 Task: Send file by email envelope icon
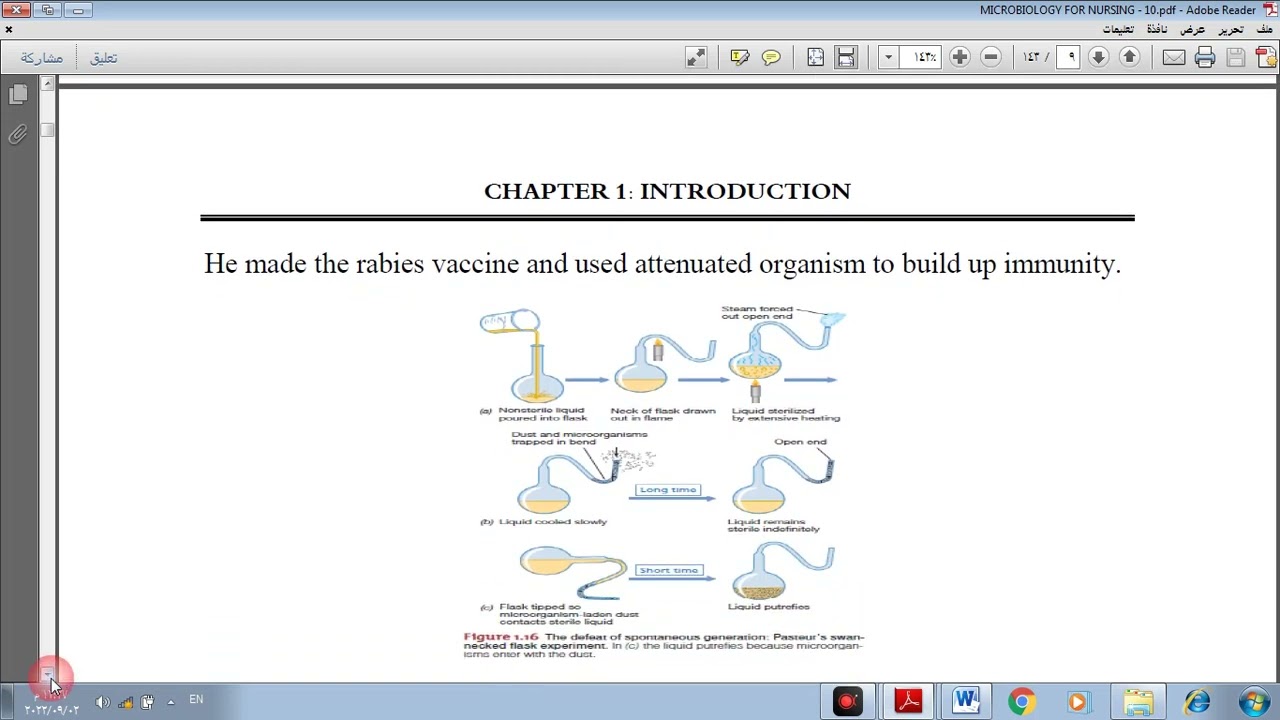[1174, 58]
